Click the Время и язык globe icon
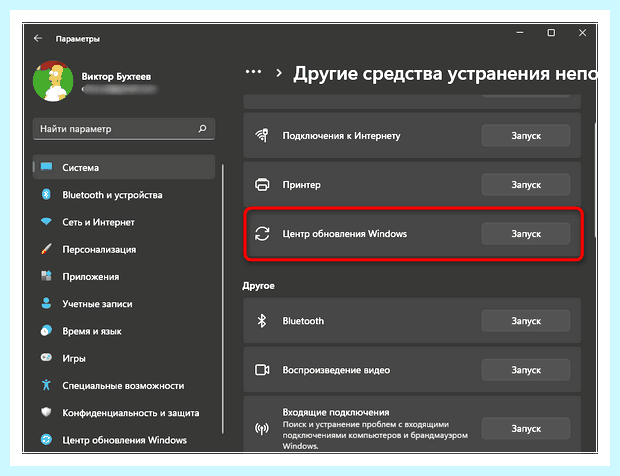The height and width of the screenshot is (476, 620). [x=46, y=331]
